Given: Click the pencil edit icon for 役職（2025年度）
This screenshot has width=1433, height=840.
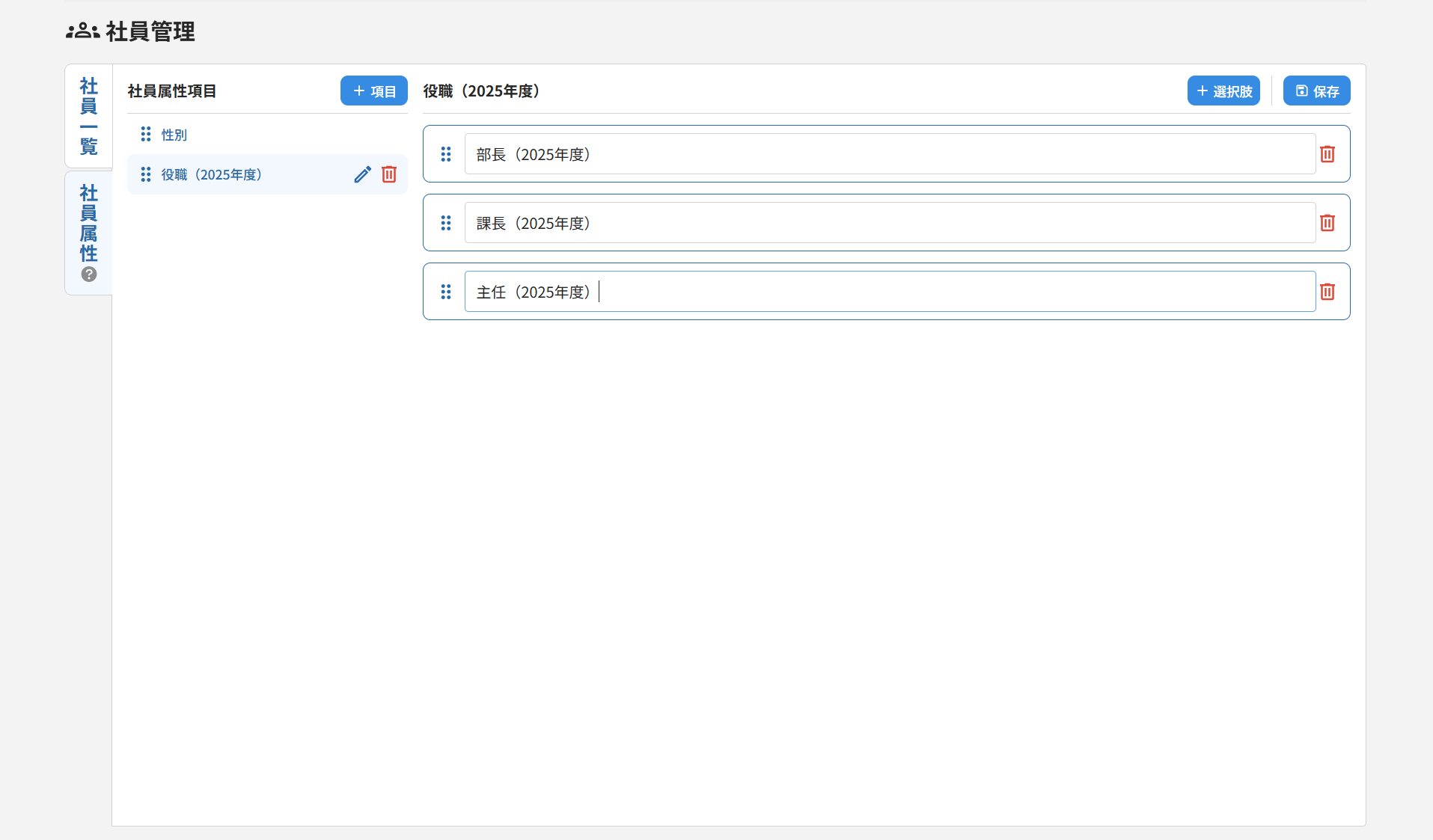Looking at the screenshot, I should coord(362,174).
